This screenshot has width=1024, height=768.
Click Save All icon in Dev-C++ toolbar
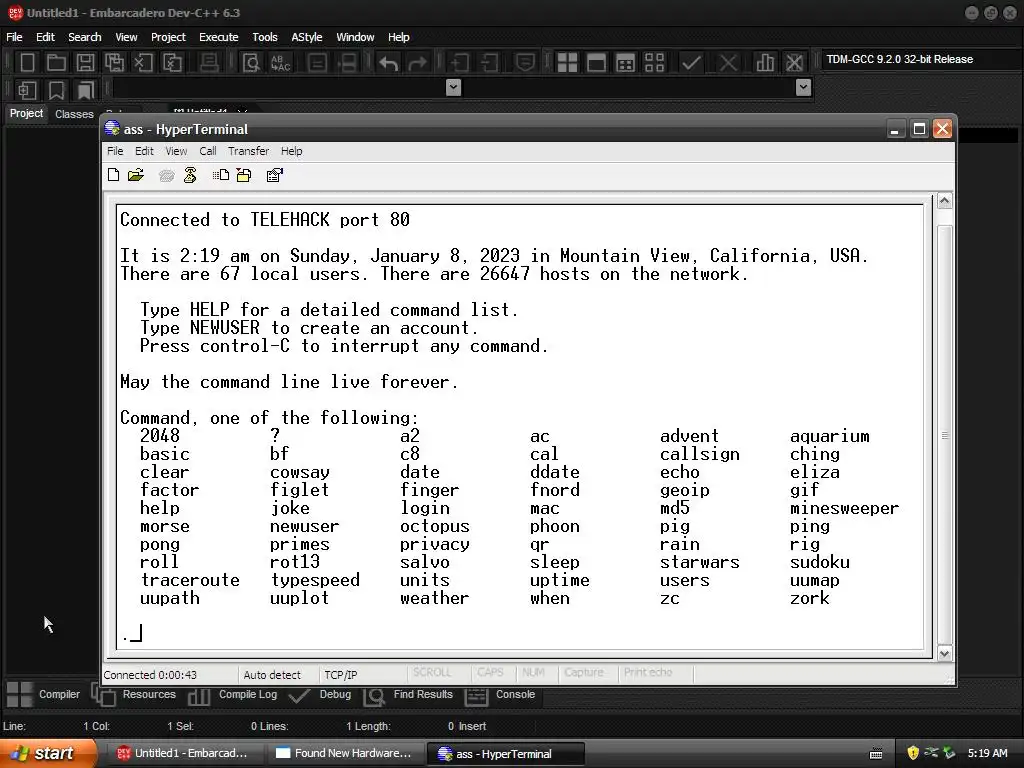[114, 63]
